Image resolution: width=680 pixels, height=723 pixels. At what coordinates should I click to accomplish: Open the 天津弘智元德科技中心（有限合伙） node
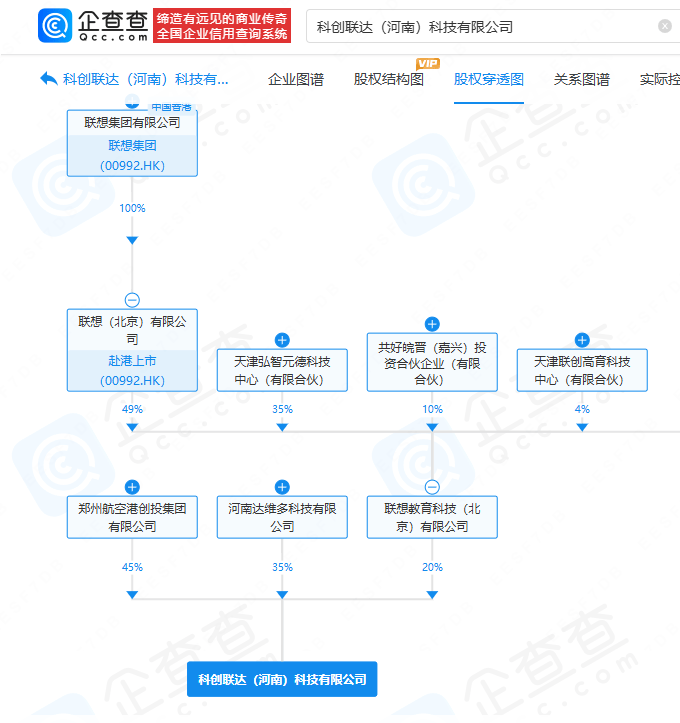tap(282, 370)
